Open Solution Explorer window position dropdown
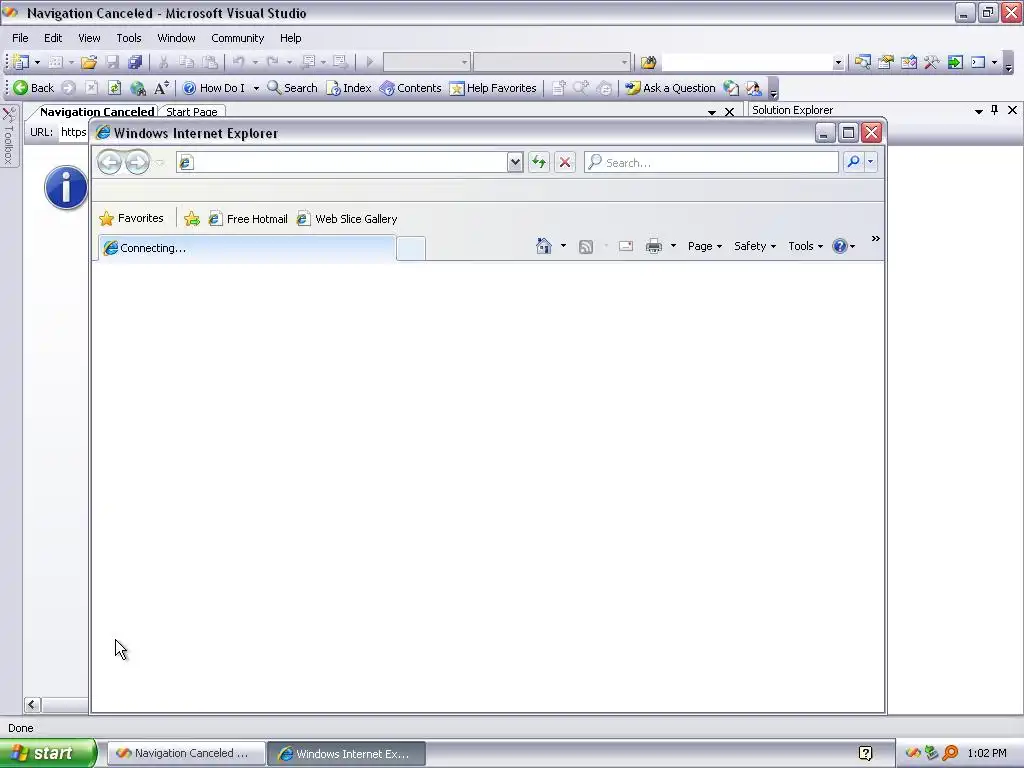 [x=978, y=111]
